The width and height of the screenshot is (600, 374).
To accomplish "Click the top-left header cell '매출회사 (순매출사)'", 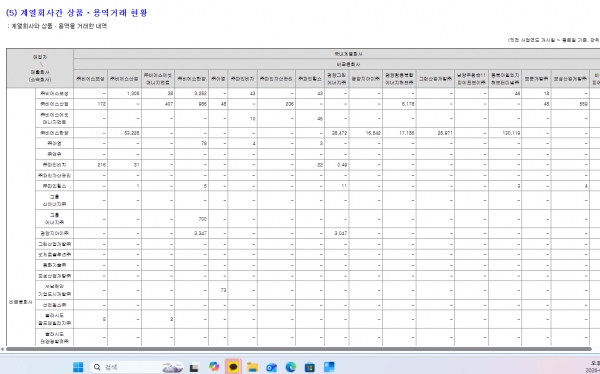I will pyautogui.click(x=40, y=68).
